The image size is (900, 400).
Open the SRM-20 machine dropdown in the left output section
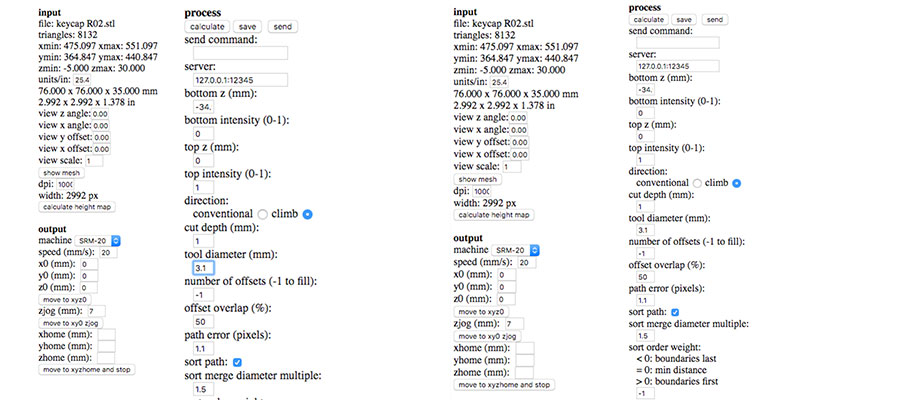click(x=98, y=240)
